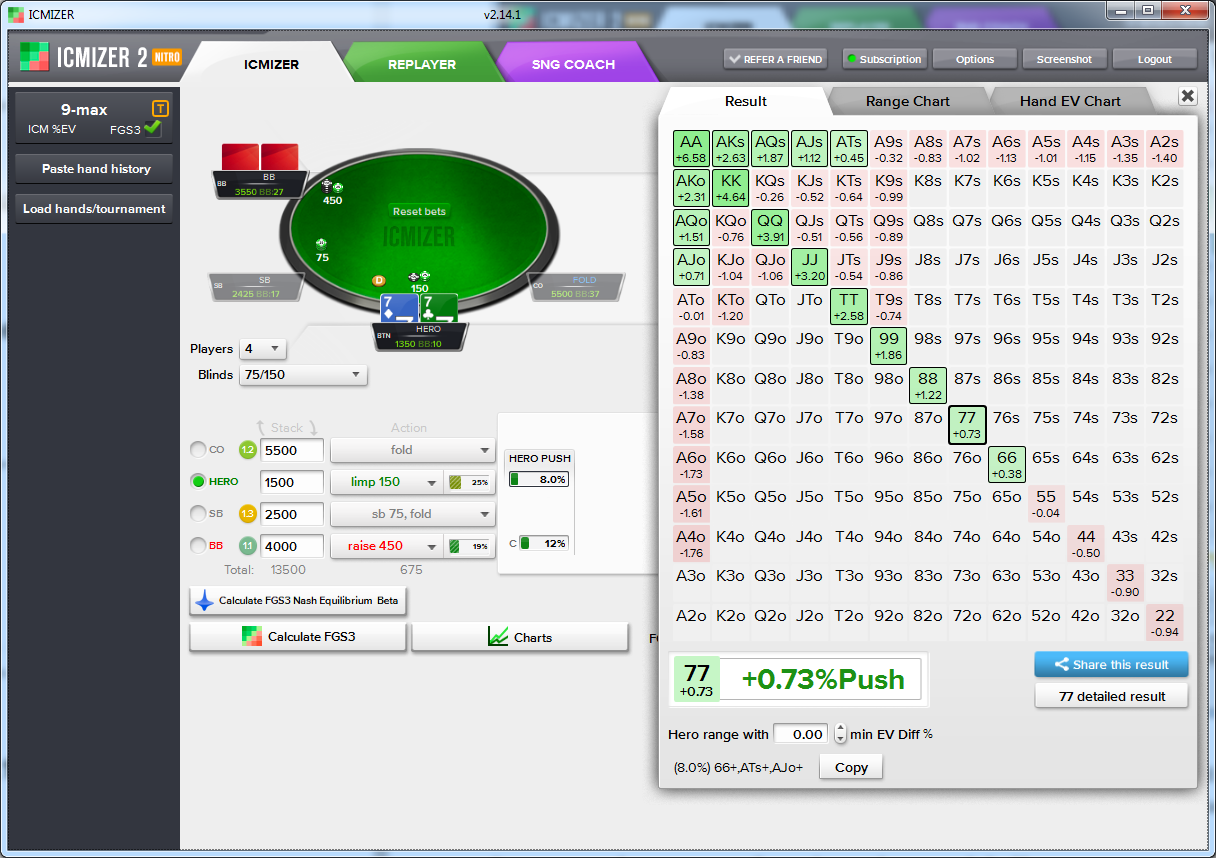Image resolution: width=1216 pixels, height=858 pixels.
Task: Open HERO's limp 150 action dropdown
Action: click(x=386, y=482)
